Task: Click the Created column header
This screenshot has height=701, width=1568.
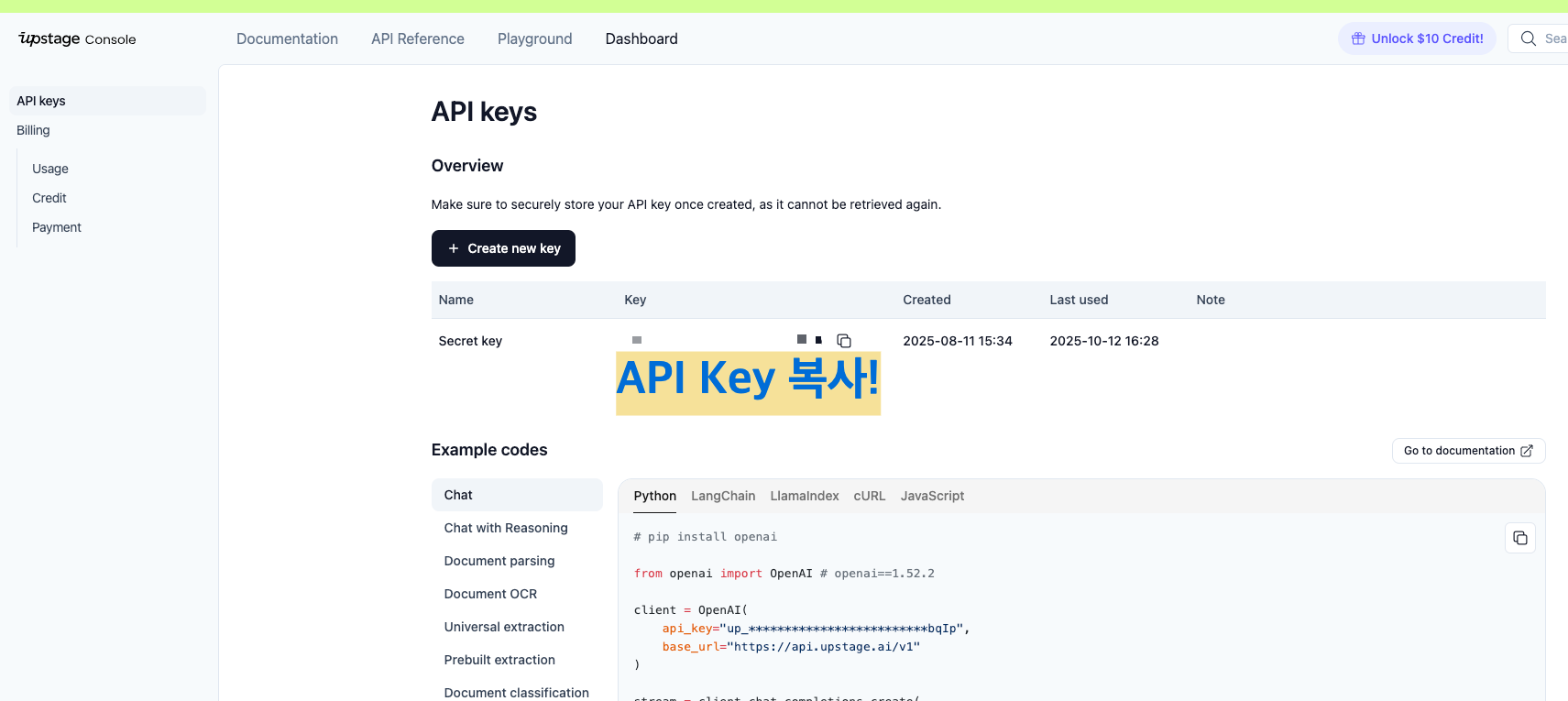Action: click(927, 300)
